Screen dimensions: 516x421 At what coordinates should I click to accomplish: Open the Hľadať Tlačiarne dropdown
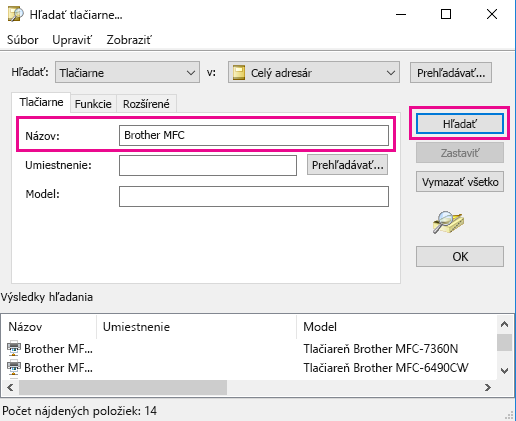pyautogui.click(x=127, y=72)
